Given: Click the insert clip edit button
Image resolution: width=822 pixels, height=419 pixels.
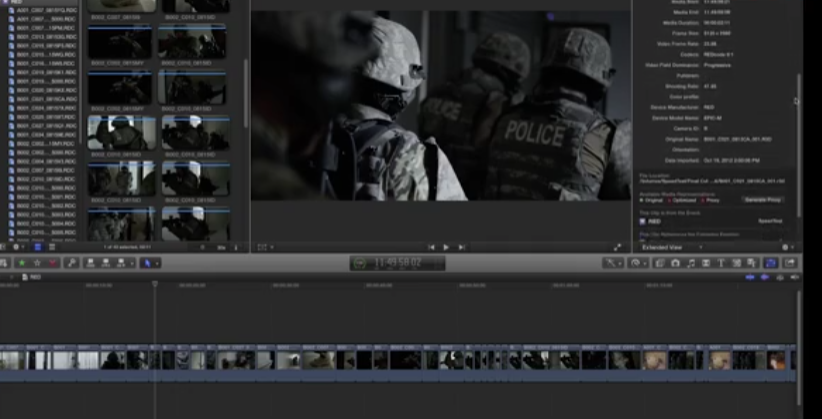Looking at the screenshot, I should click(105, 263).
